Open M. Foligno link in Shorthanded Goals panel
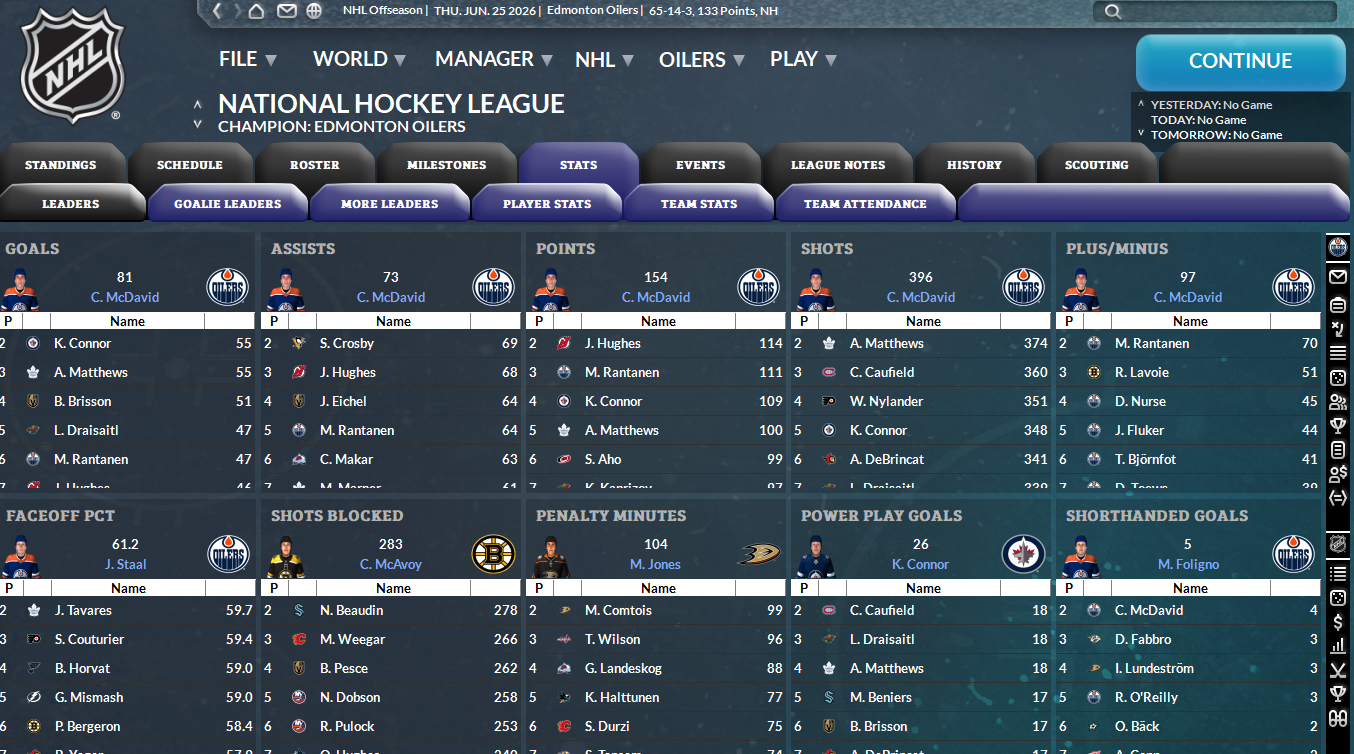 click(x=1189, y=564)
